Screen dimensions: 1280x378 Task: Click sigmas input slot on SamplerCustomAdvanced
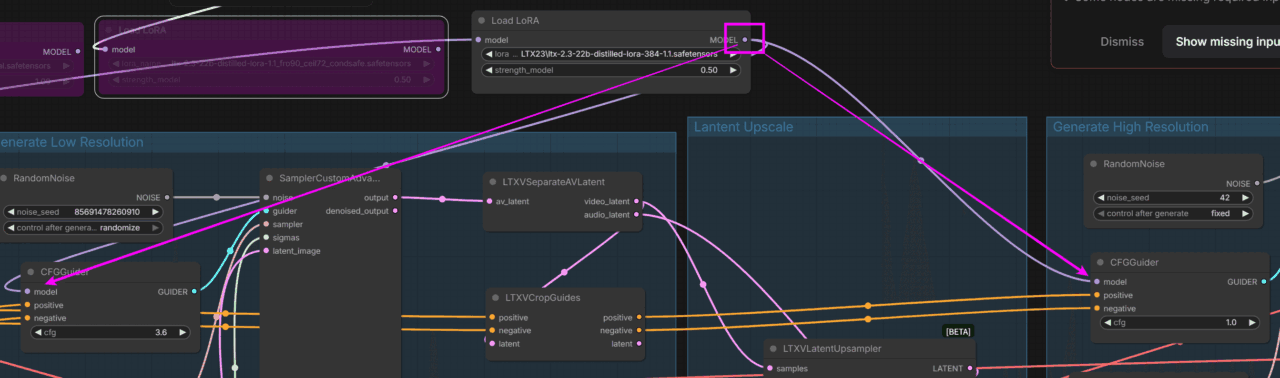pos(266,238)
